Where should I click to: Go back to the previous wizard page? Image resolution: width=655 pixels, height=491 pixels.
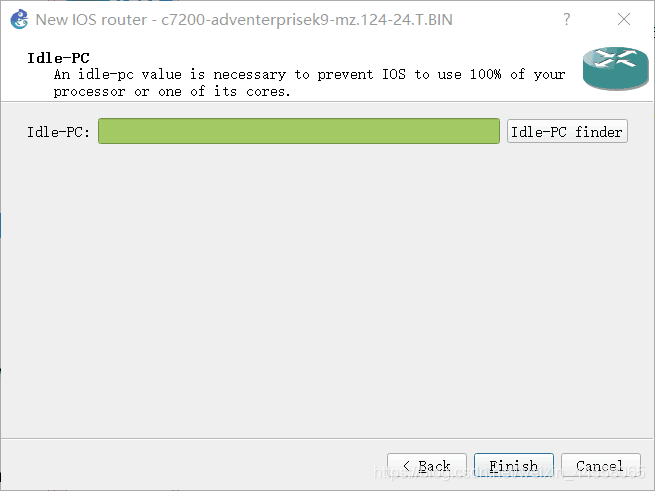point(427,466)
